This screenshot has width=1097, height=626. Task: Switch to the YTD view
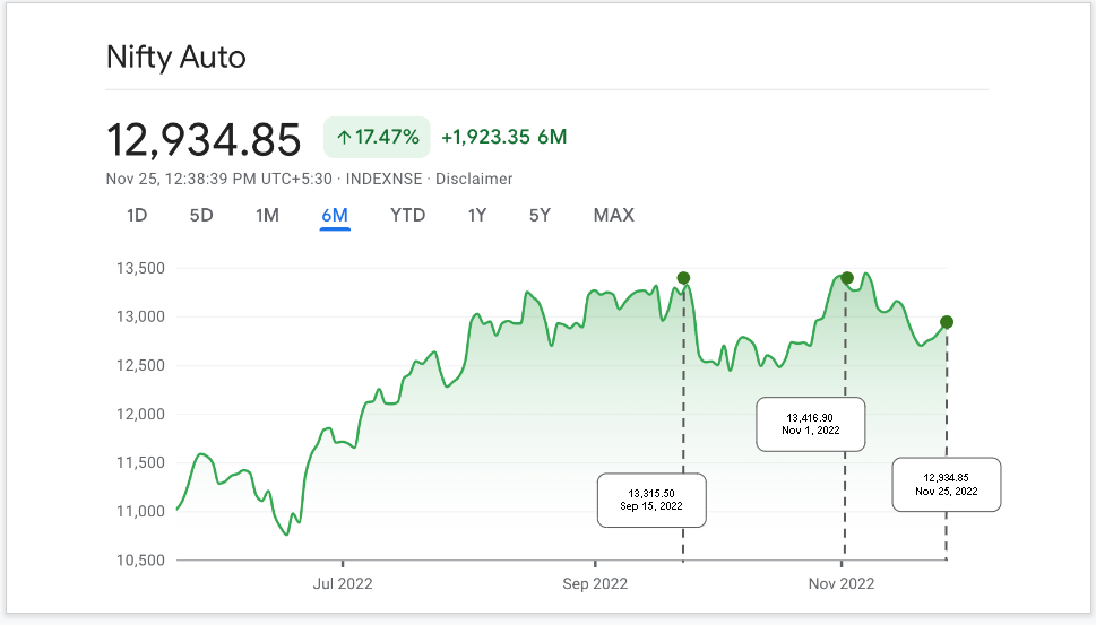click(x=407, y=215)
